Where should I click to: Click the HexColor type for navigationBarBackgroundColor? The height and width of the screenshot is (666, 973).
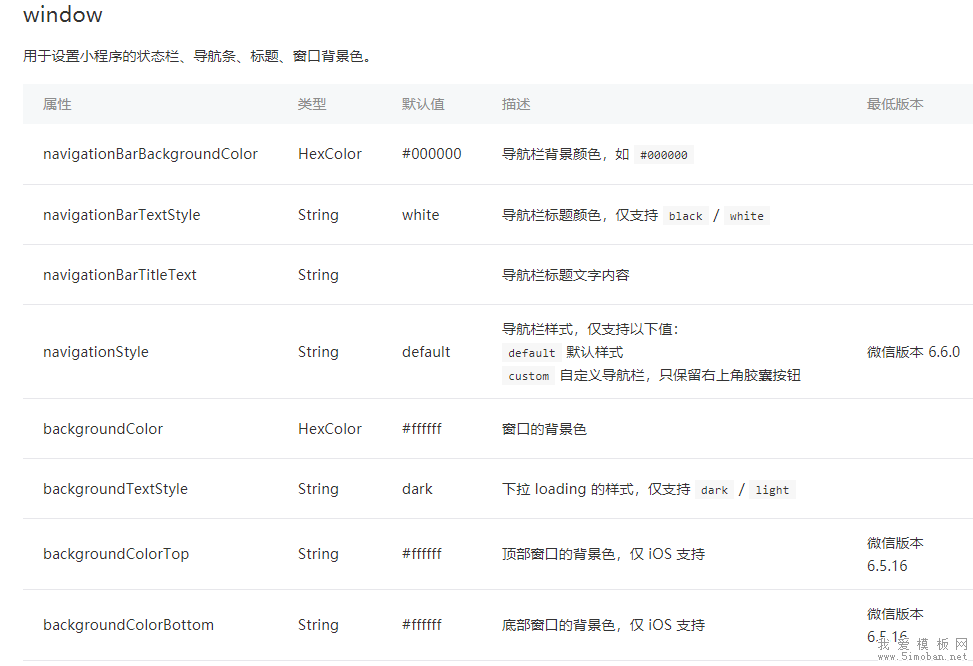tap(330, 154)
